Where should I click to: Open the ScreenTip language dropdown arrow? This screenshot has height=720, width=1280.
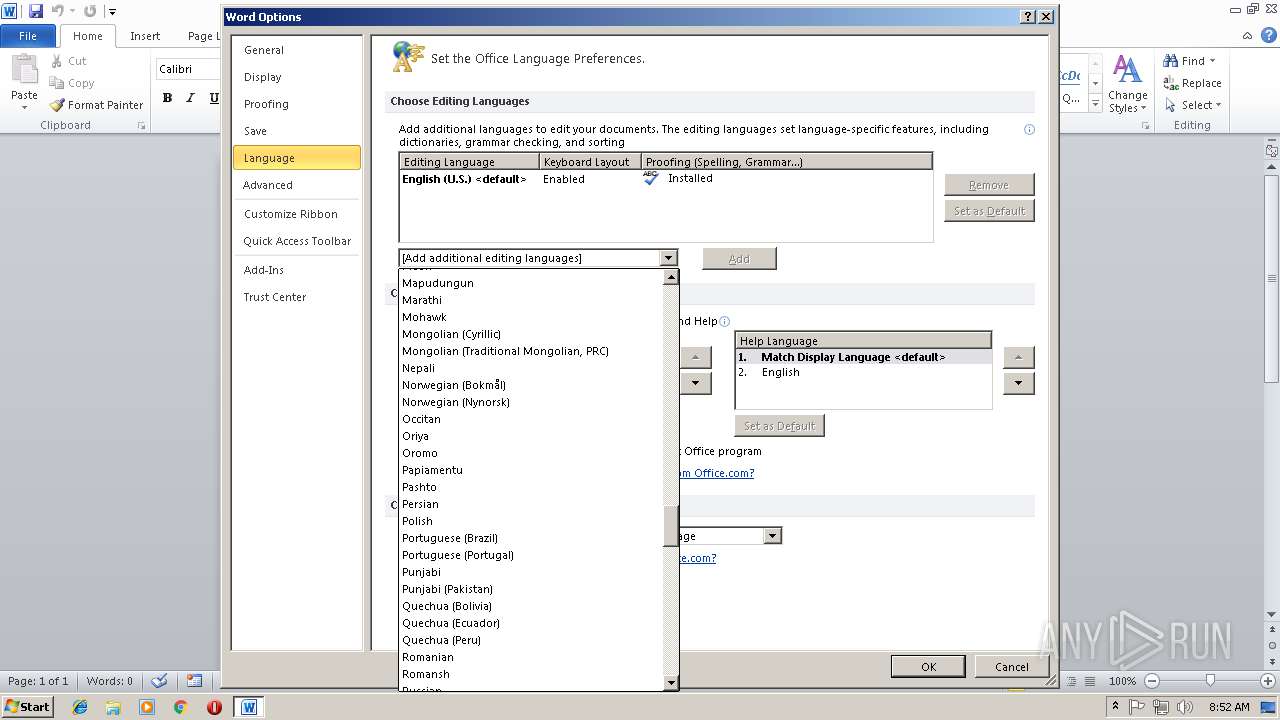point(771,536)
